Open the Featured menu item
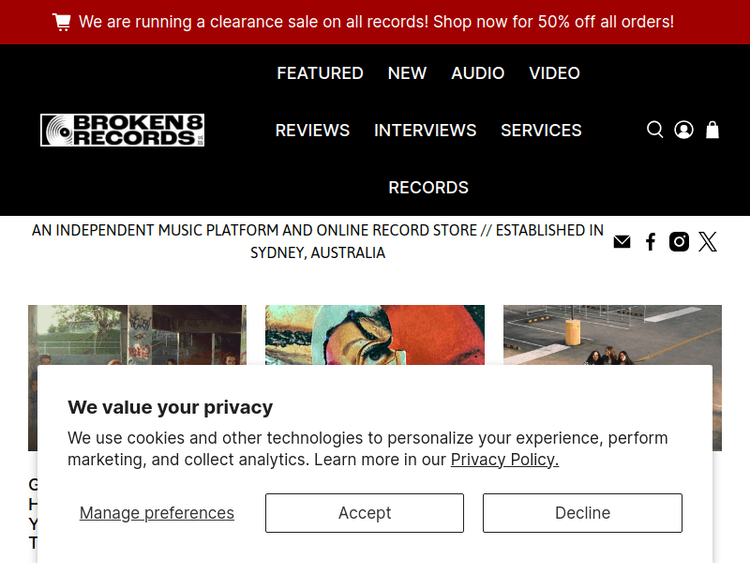This screenshot has width=750, height=563. point(320,73)
